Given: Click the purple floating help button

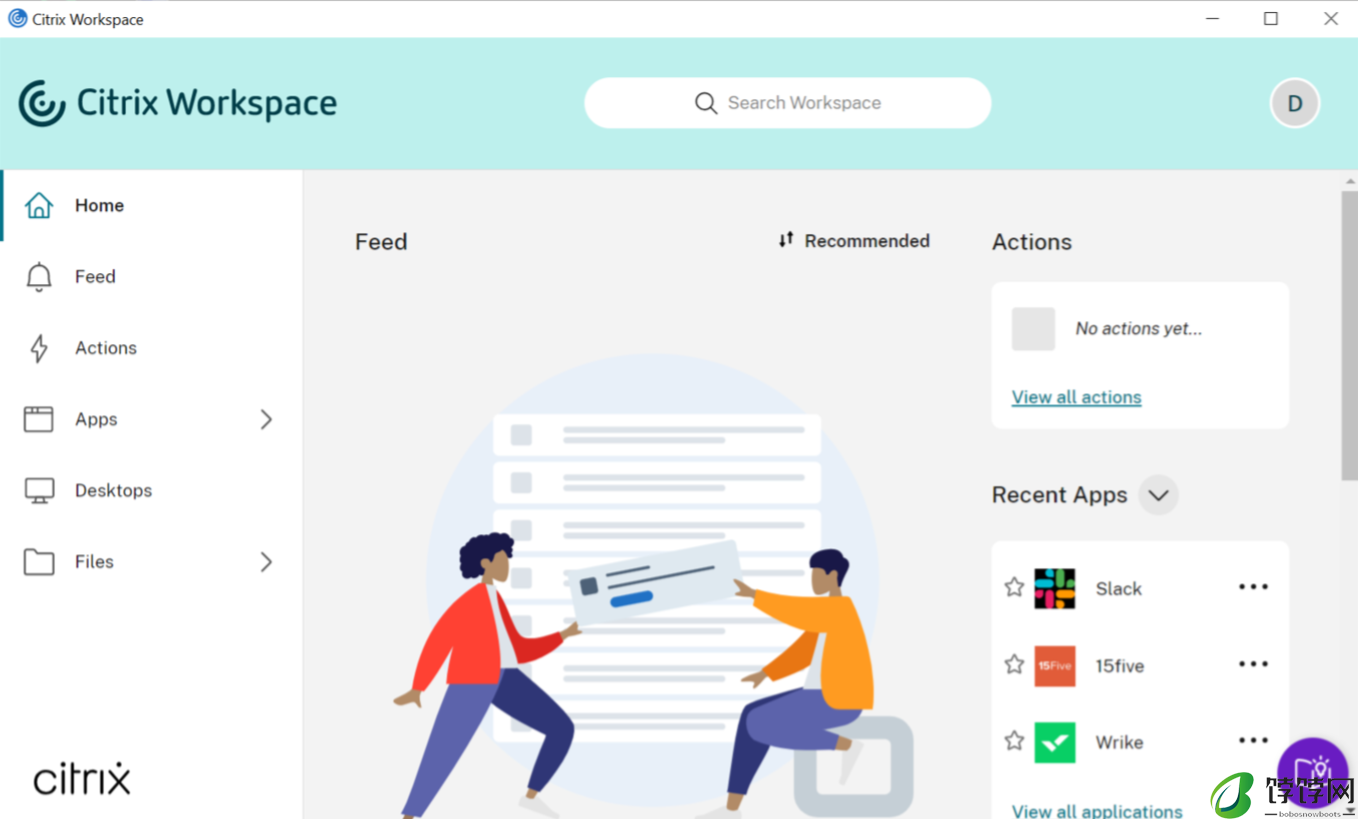Looking at the screenshot, I should [1312, 772].
